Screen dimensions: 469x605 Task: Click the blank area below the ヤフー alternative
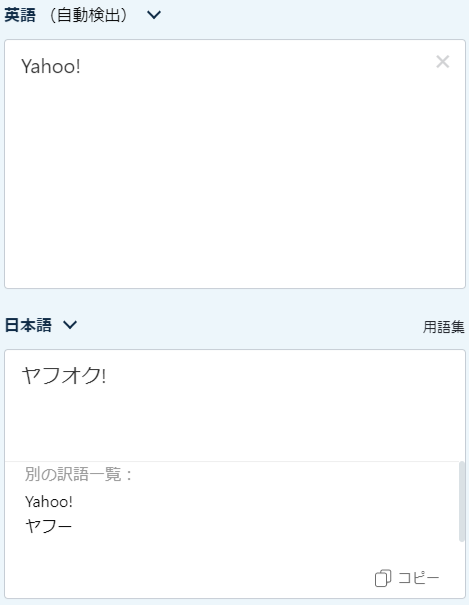coord(193,552)
